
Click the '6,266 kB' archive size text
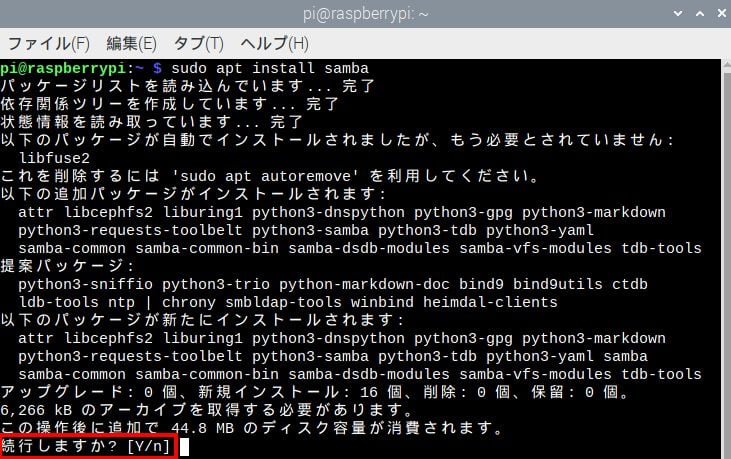pyautogui.click(x=36, y=411)
